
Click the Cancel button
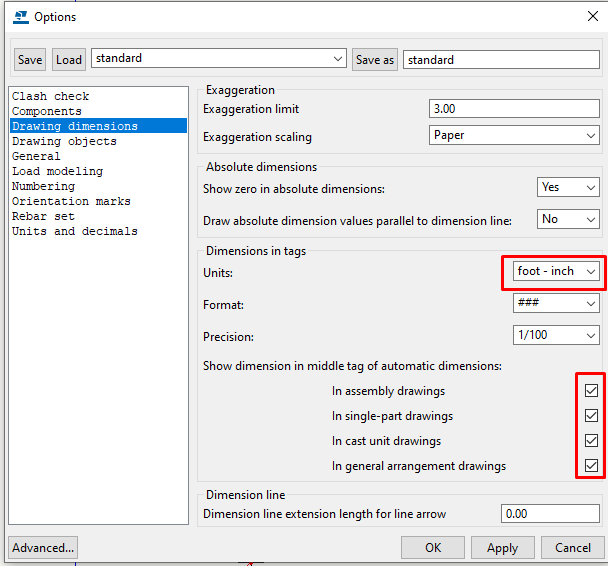click(x=573, y=548)
